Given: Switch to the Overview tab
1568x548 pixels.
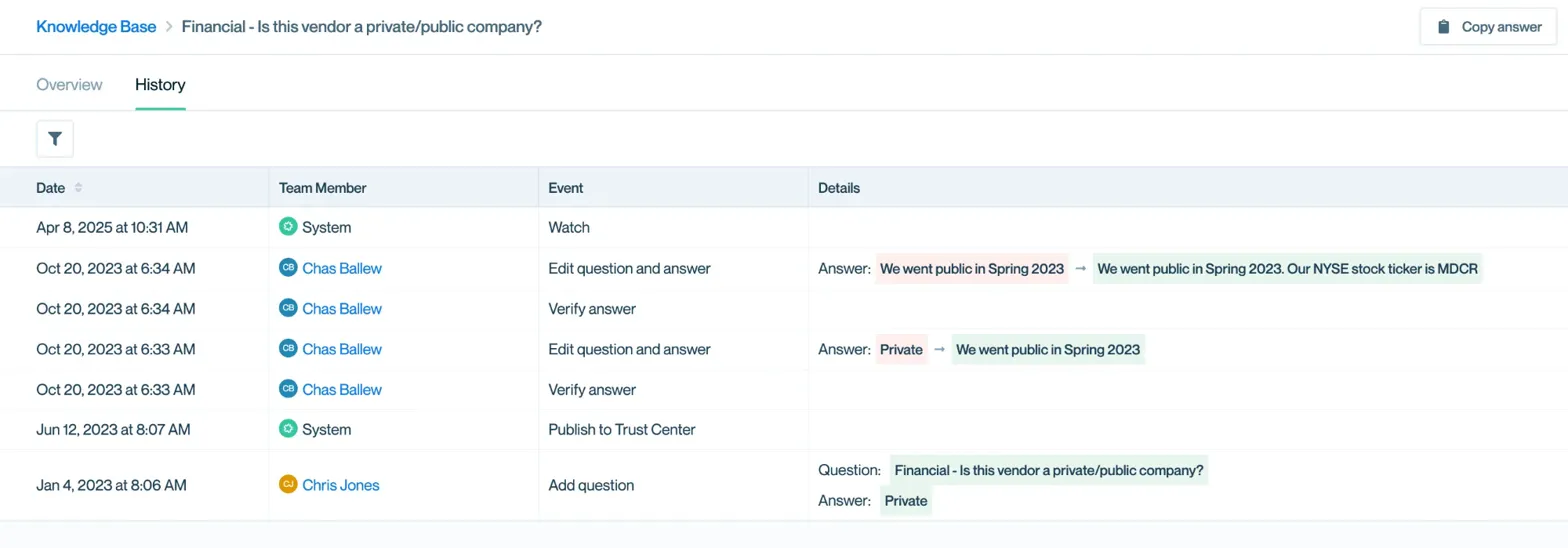Looking at the screenshot, I should [69, 85].
